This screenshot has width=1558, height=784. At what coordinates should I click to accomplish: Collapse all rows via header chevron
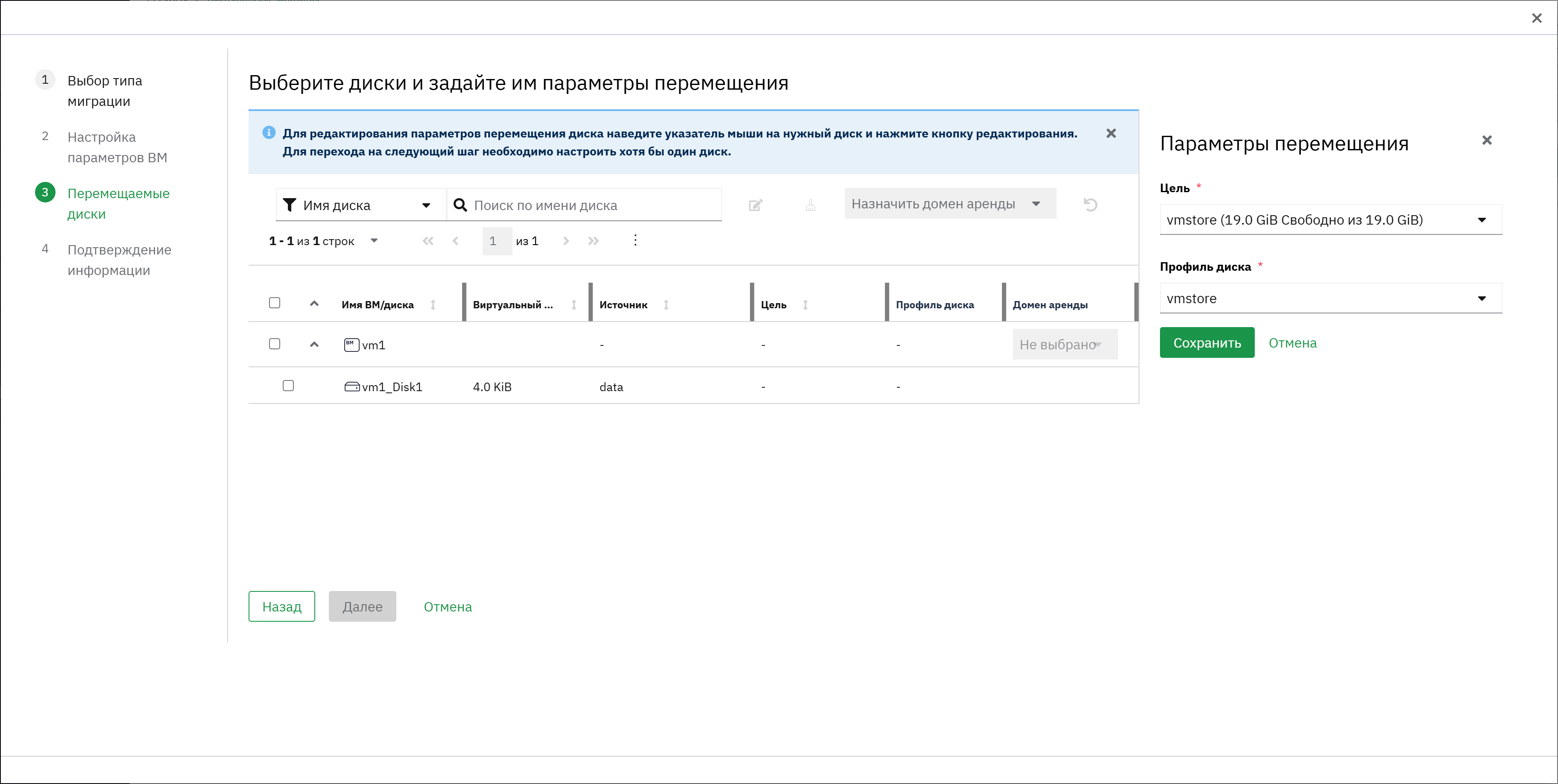click(314, 303)
